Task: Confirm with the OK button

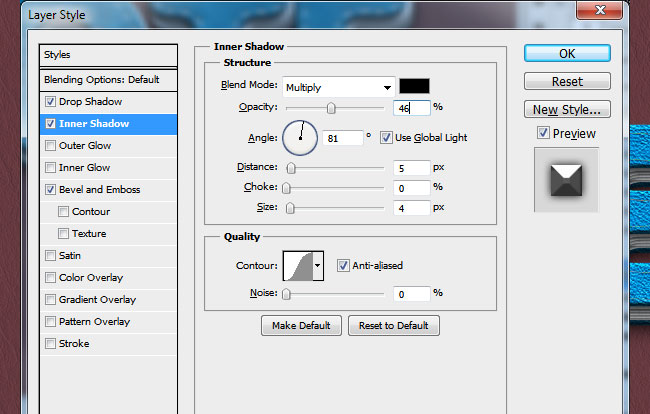Action: pos(567,53)
